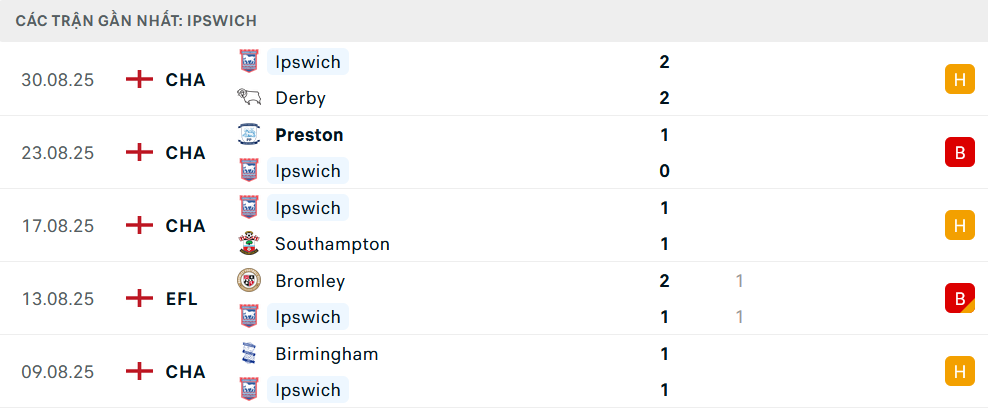The image size is (988, 410).
Task: Click the red B badge for Preston match
Action: click(959, 152)
